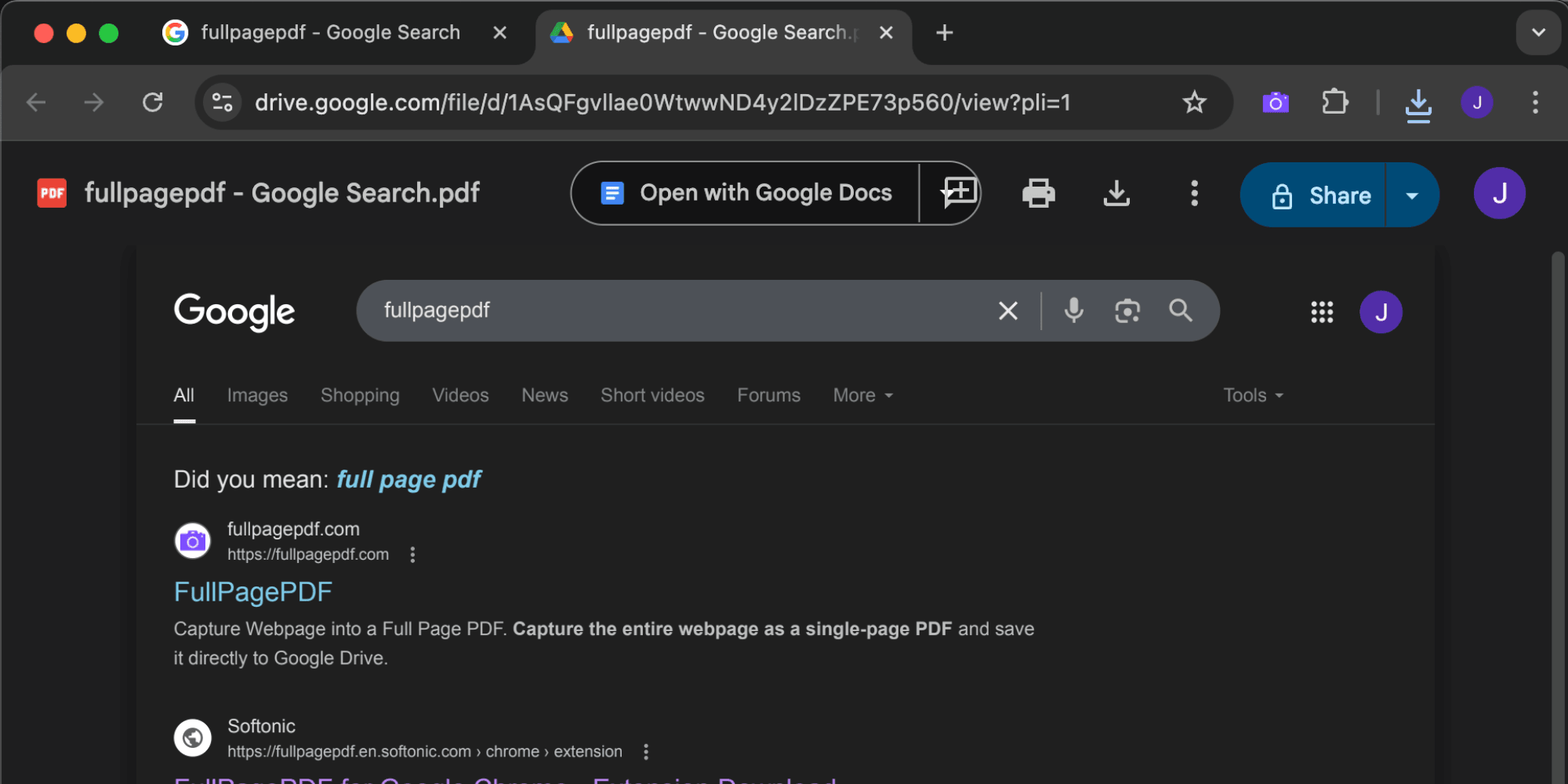This screenshot has width=1568, height=784.
Task: Click the magnifier search icon
Action: [x=1181, y=310]
